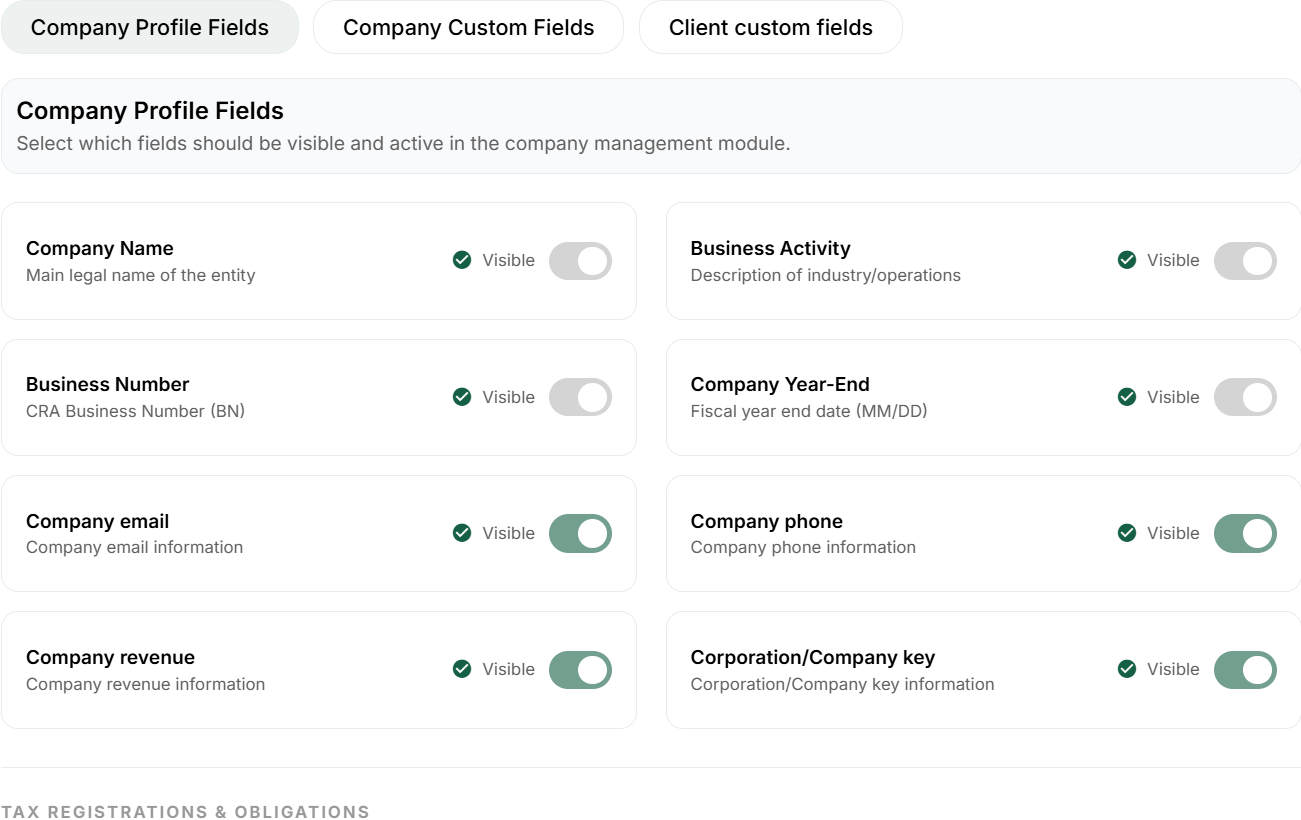Click 'Corporation/Company key information' description

842,684
